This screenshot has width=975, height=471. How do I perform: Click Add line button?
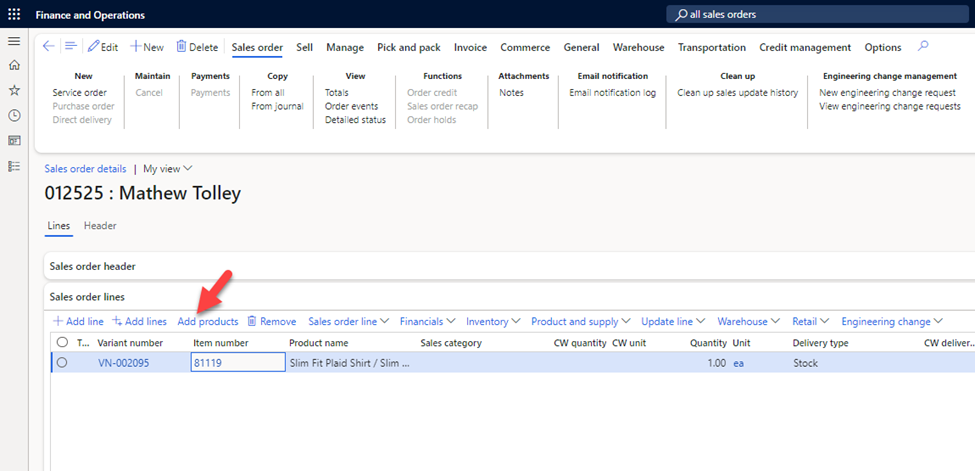point(78,322)
